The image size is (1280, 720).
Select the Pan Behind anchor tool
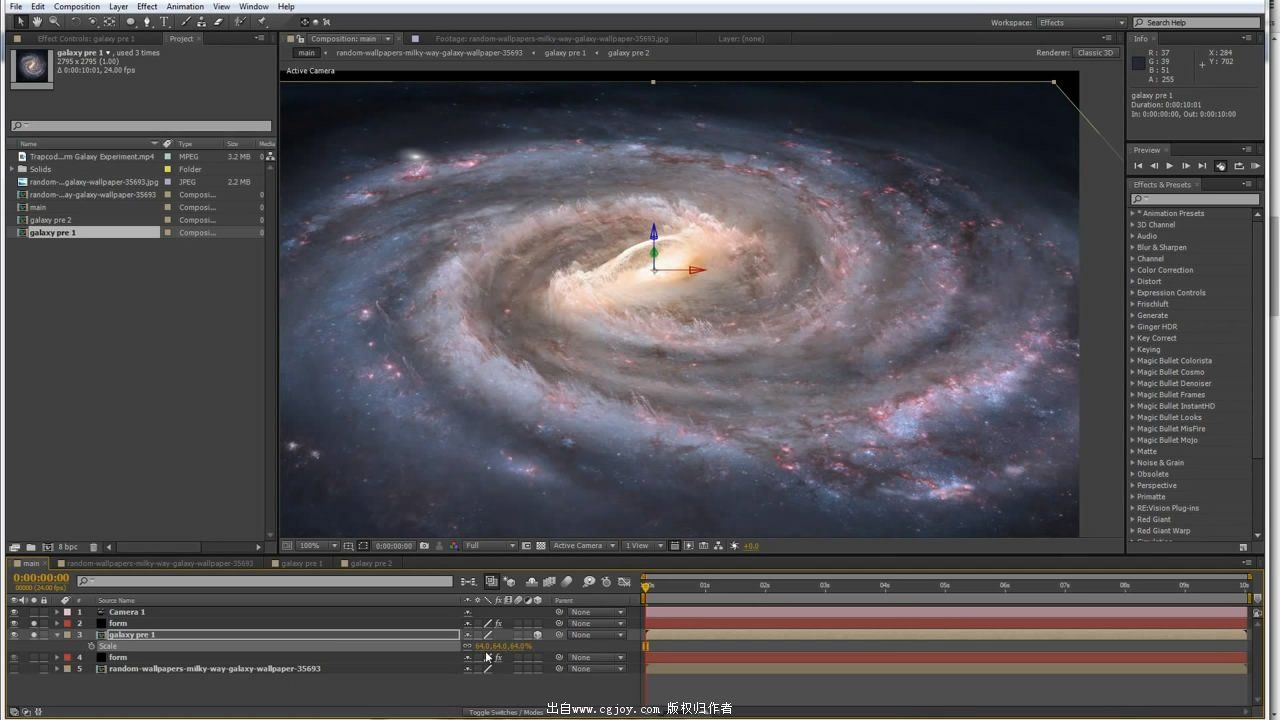pos(109,21)
